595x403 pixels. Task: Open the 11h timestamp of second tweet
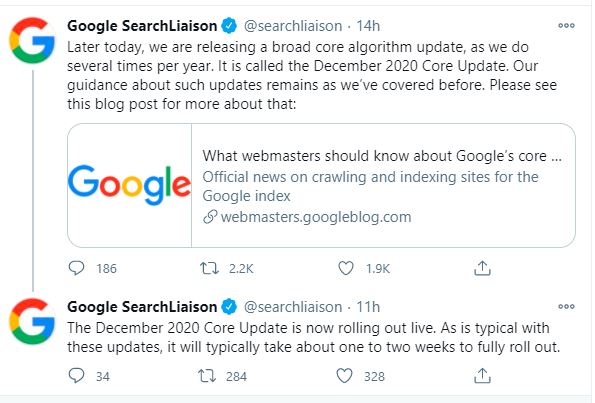coord(368,307)
